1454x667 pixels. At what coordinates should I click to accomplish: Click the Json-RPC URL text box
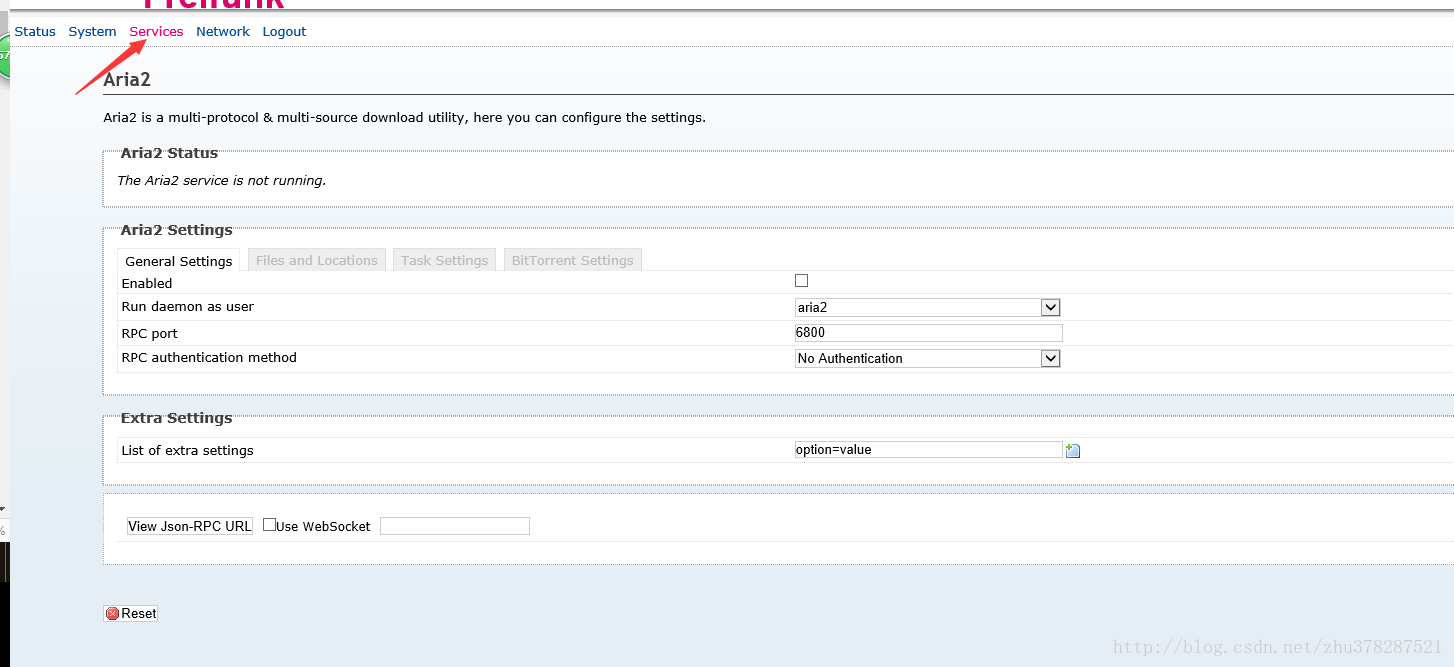(455, 526)
